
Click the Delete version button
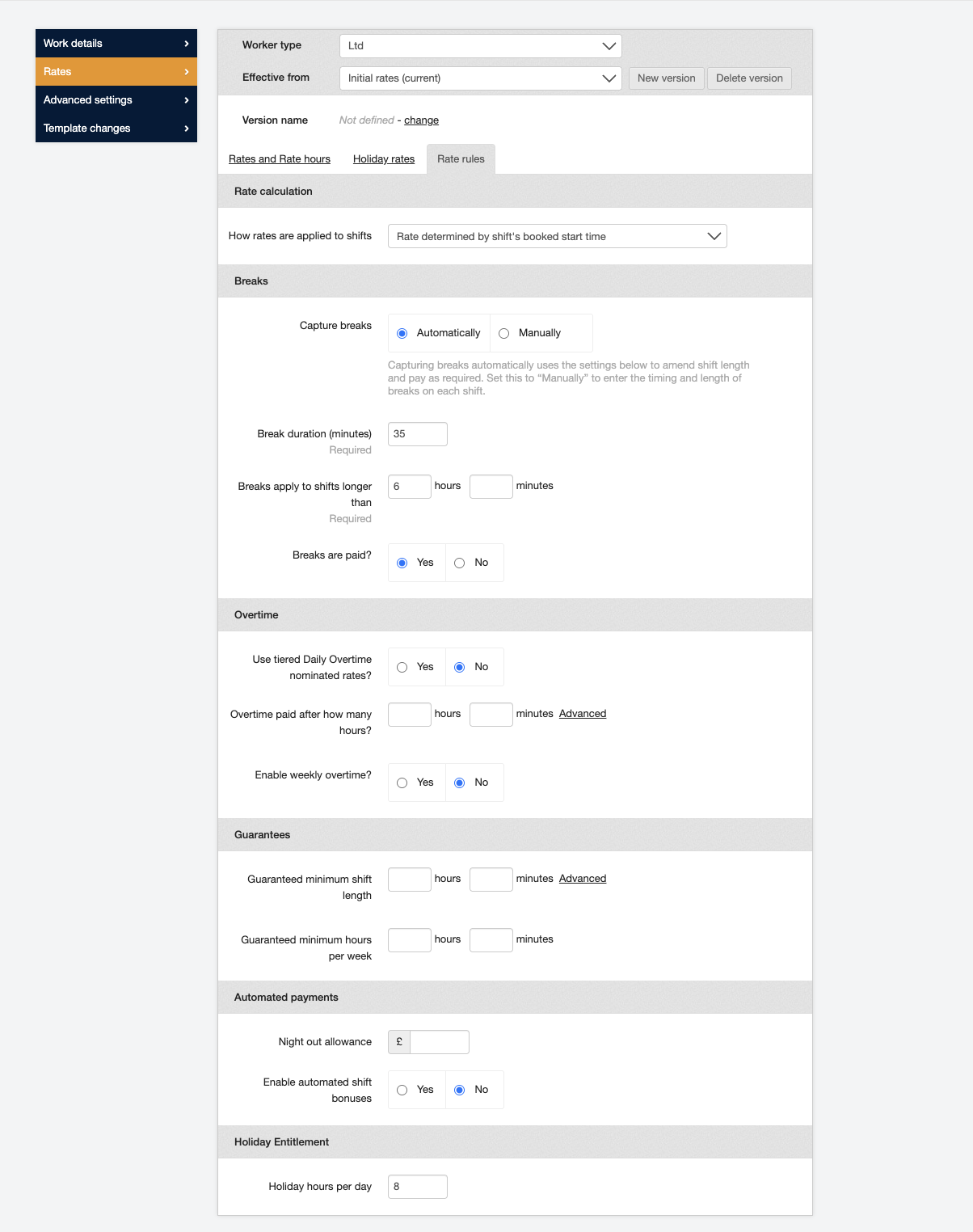pos(749,78)
